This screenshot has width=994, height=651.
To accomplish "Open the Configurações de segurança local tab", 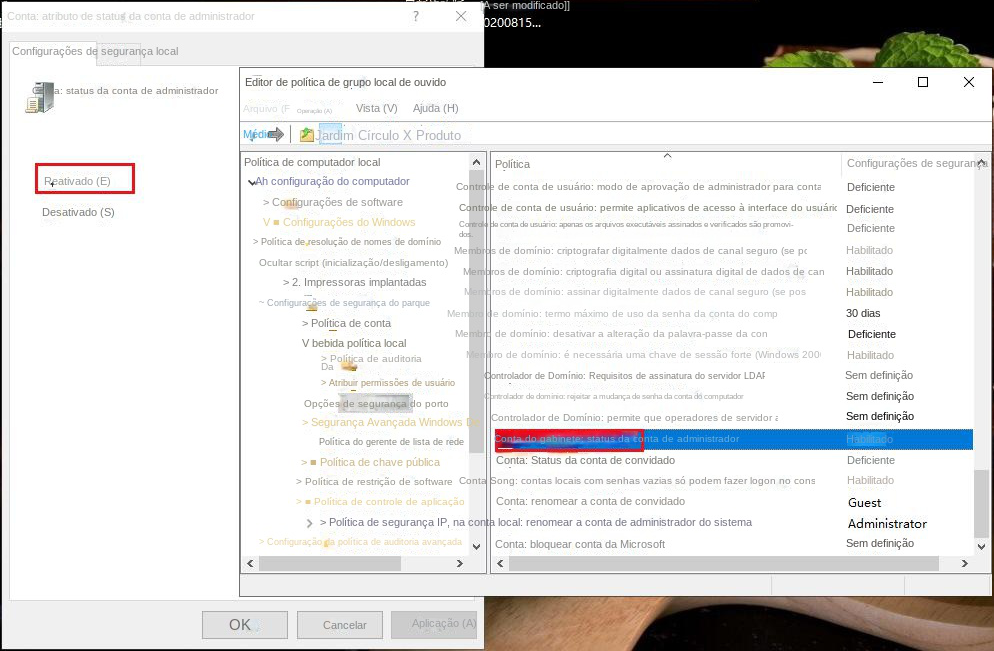I will 95,51.
